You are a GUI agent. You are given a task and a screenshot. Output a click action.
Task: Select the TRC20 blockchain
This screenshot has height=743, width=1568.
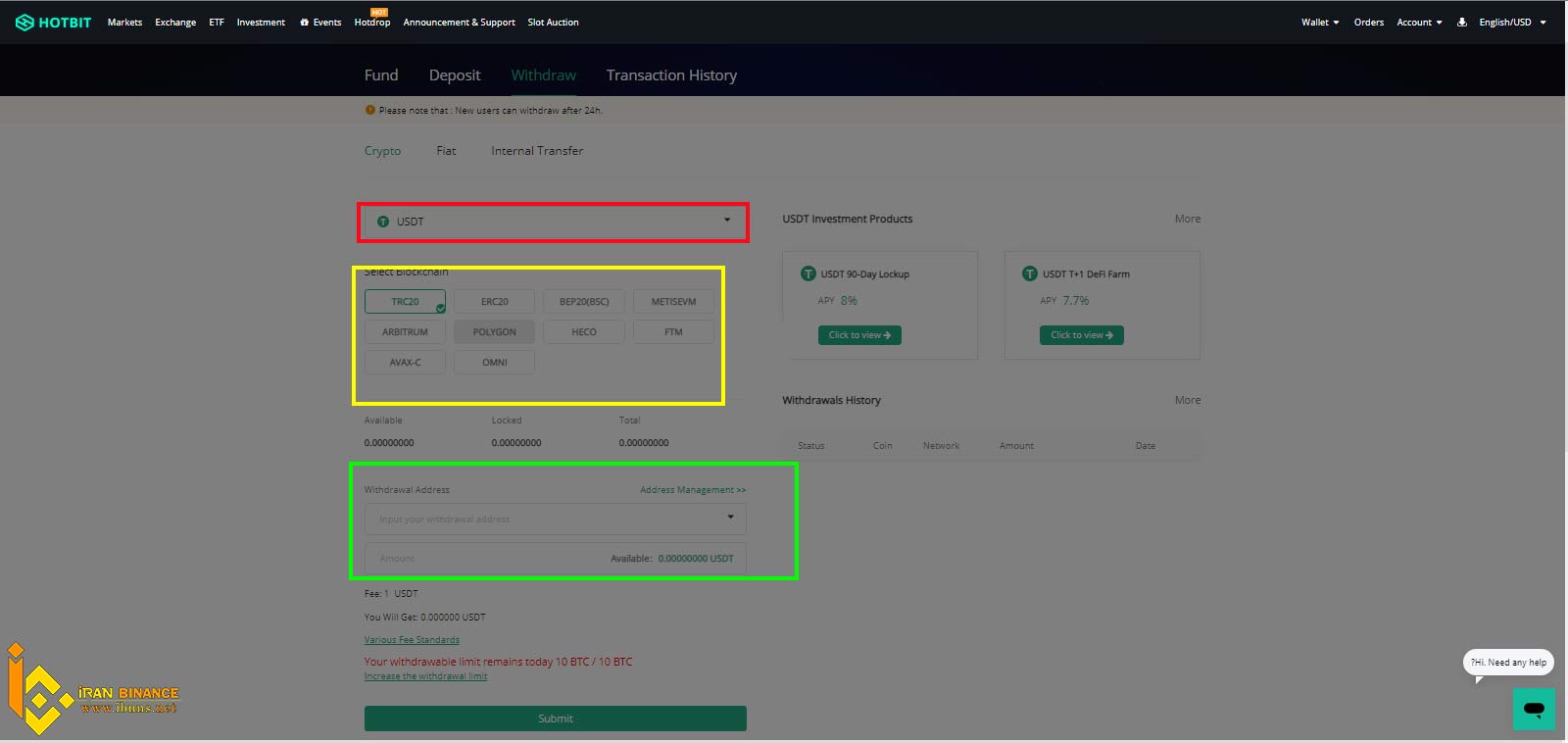click(405, 301)
